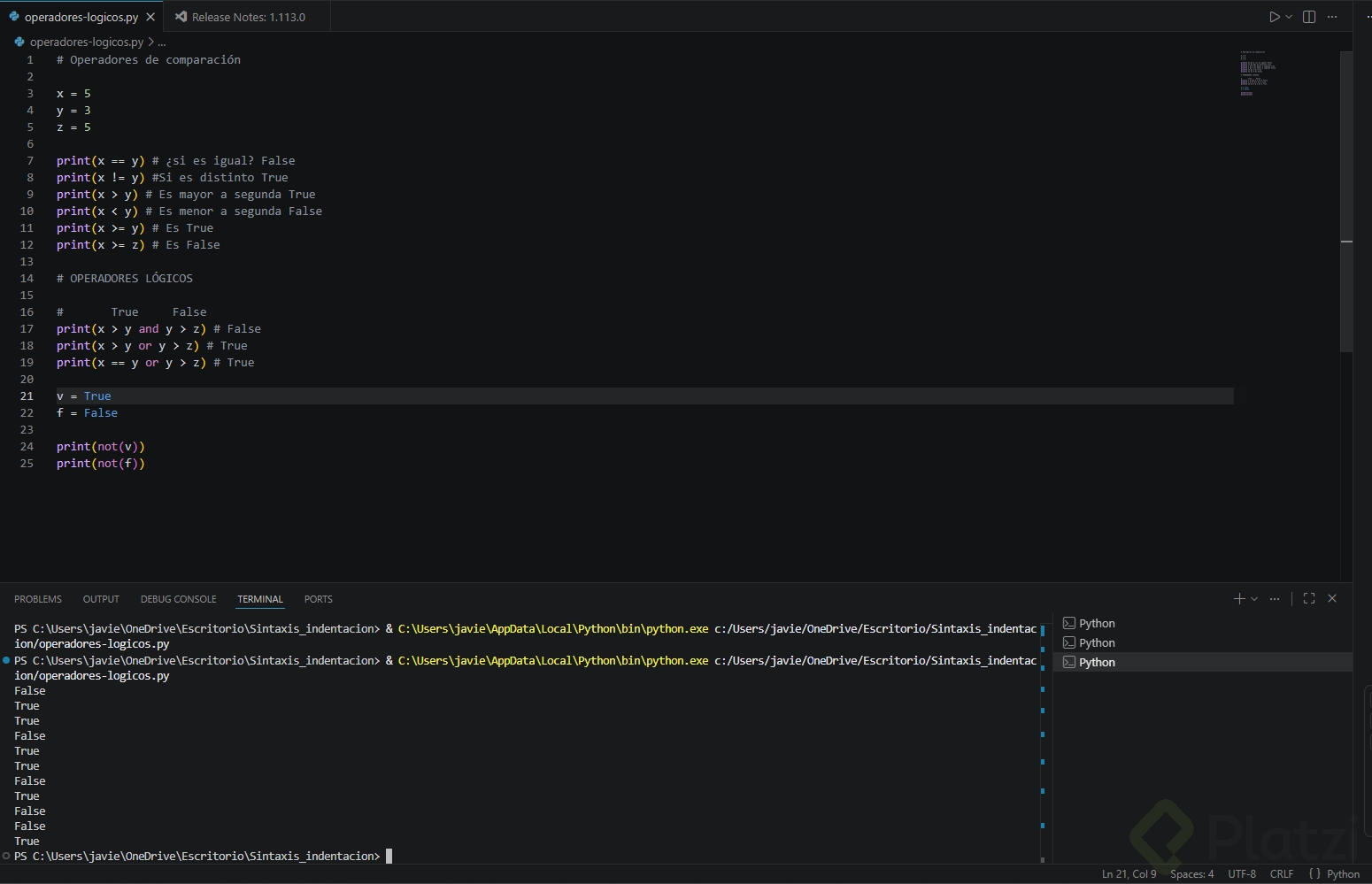Open editor More Actions ellipsis menu
The width and height of the screenshot is (1372, 884).
point(1332,17)
